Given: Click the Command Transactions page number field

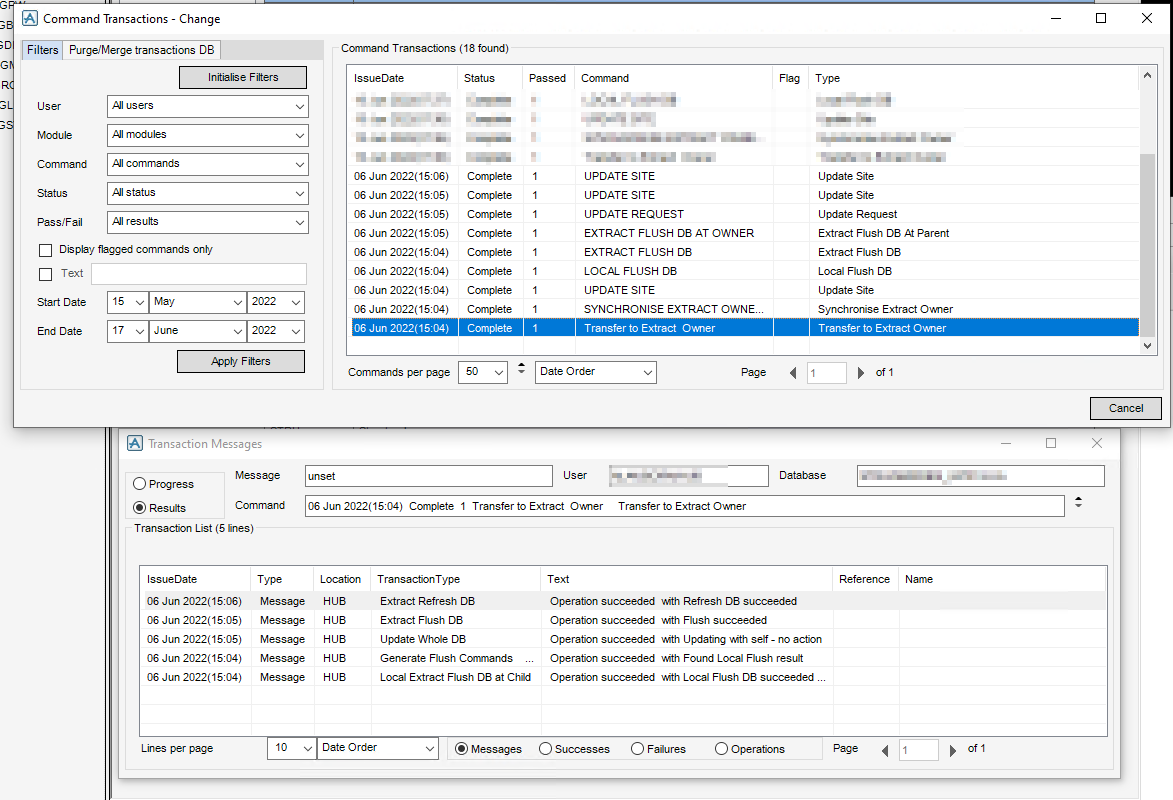Looking at the screenshot, I should coord(827,373).
